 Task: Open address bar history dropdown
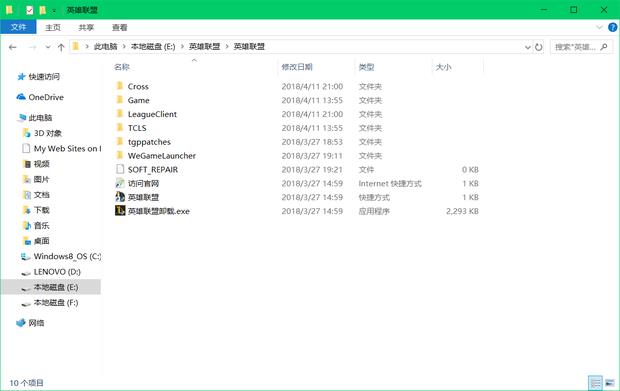[x=527, y=47]
